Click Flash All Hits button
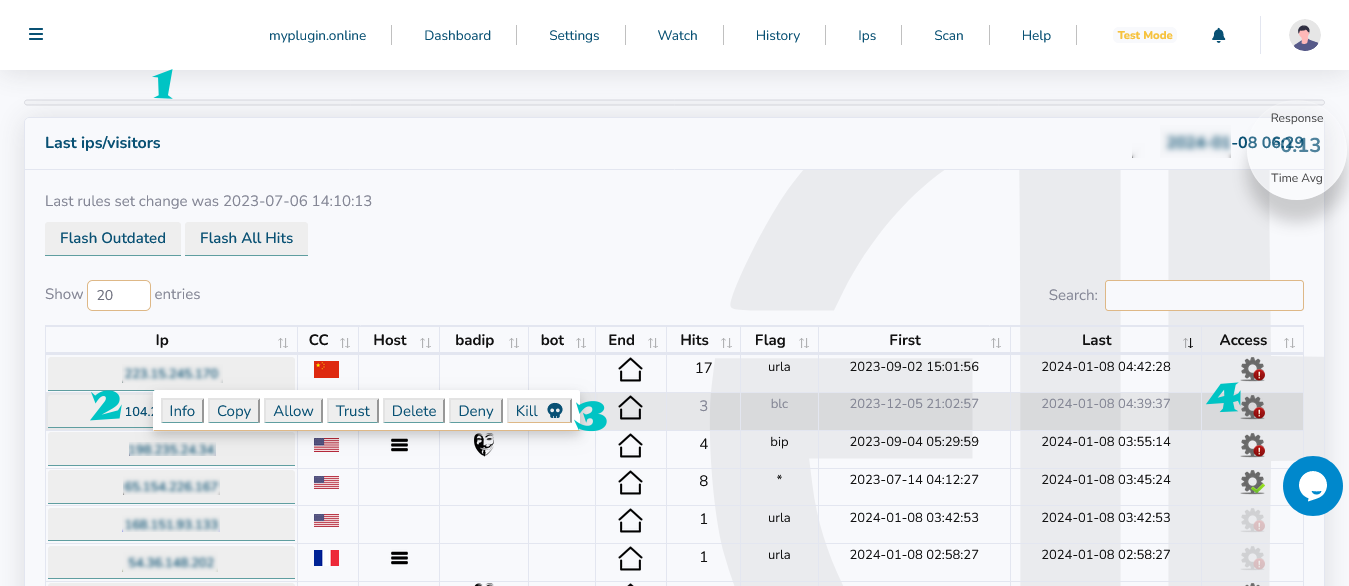Image resolution: width=1349 pixels, height=586 pixels. click(246, 238)
